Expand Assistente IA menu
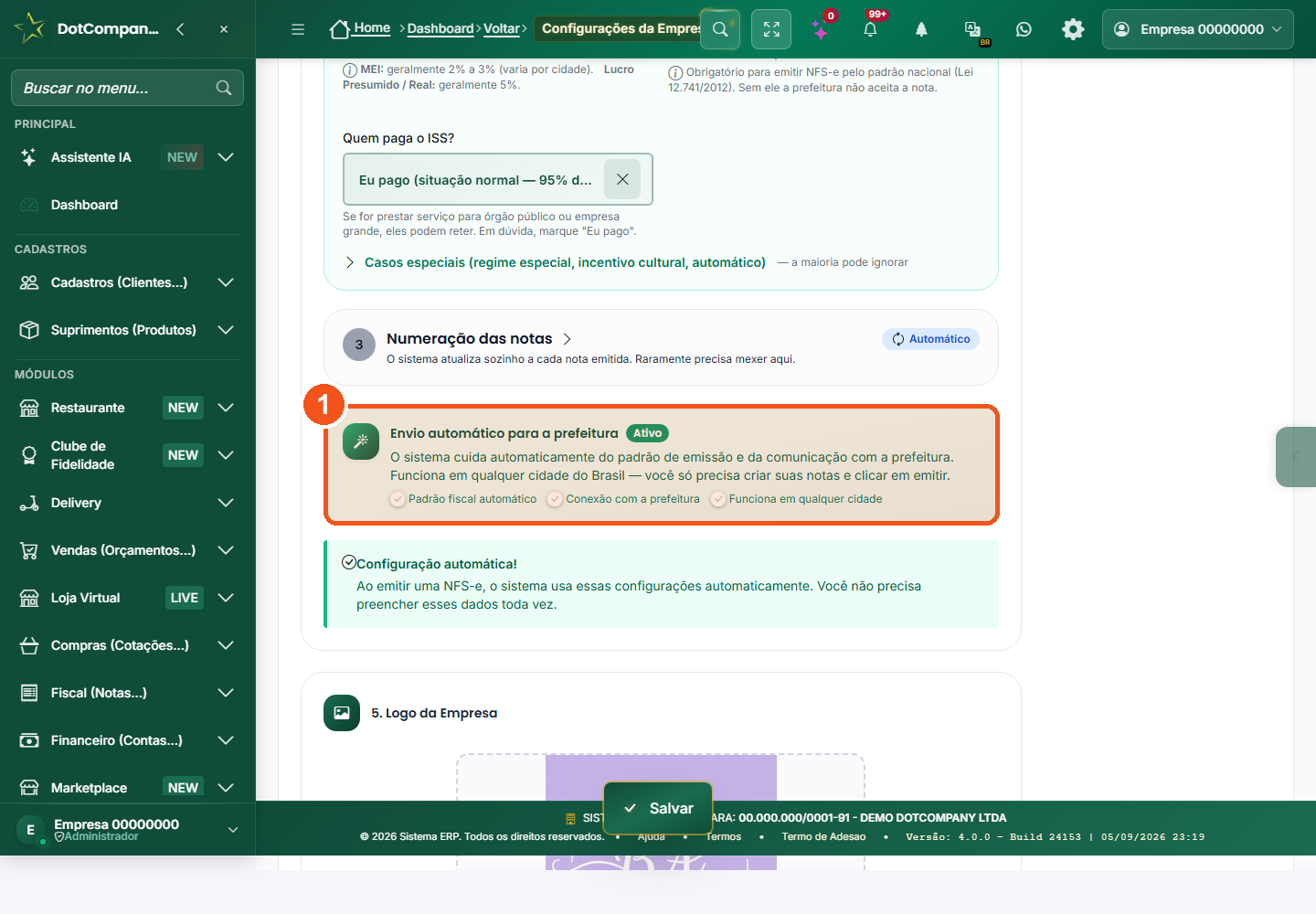 click(x=226, y=157)
